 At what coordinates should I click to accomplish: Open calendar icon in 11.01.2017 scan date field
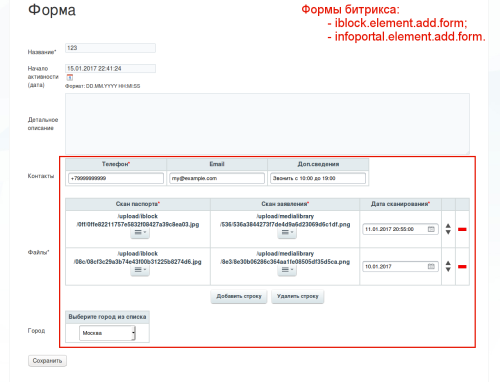point(431,229)
